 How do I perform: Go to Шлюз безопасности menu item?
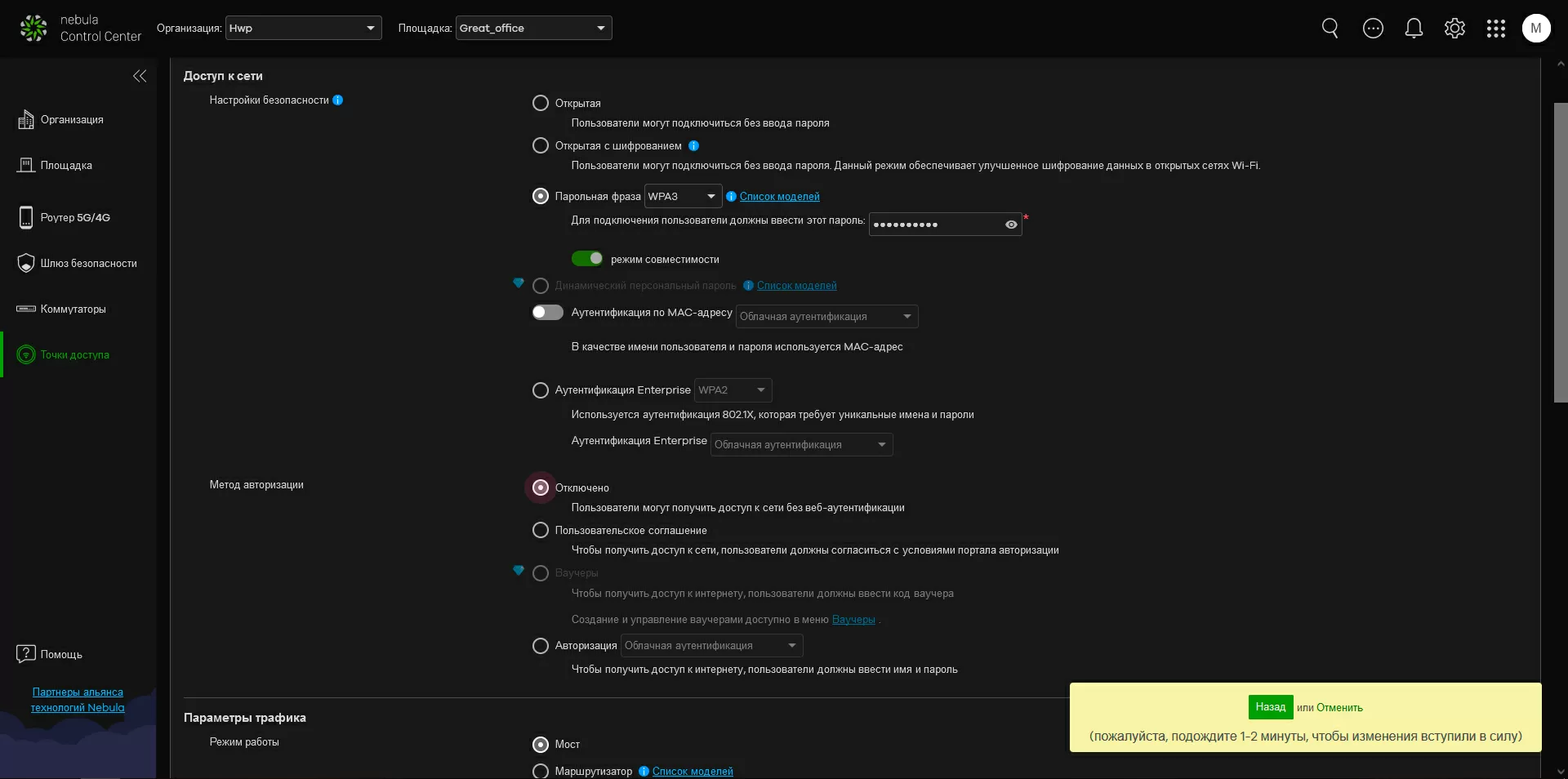point(88,264)
